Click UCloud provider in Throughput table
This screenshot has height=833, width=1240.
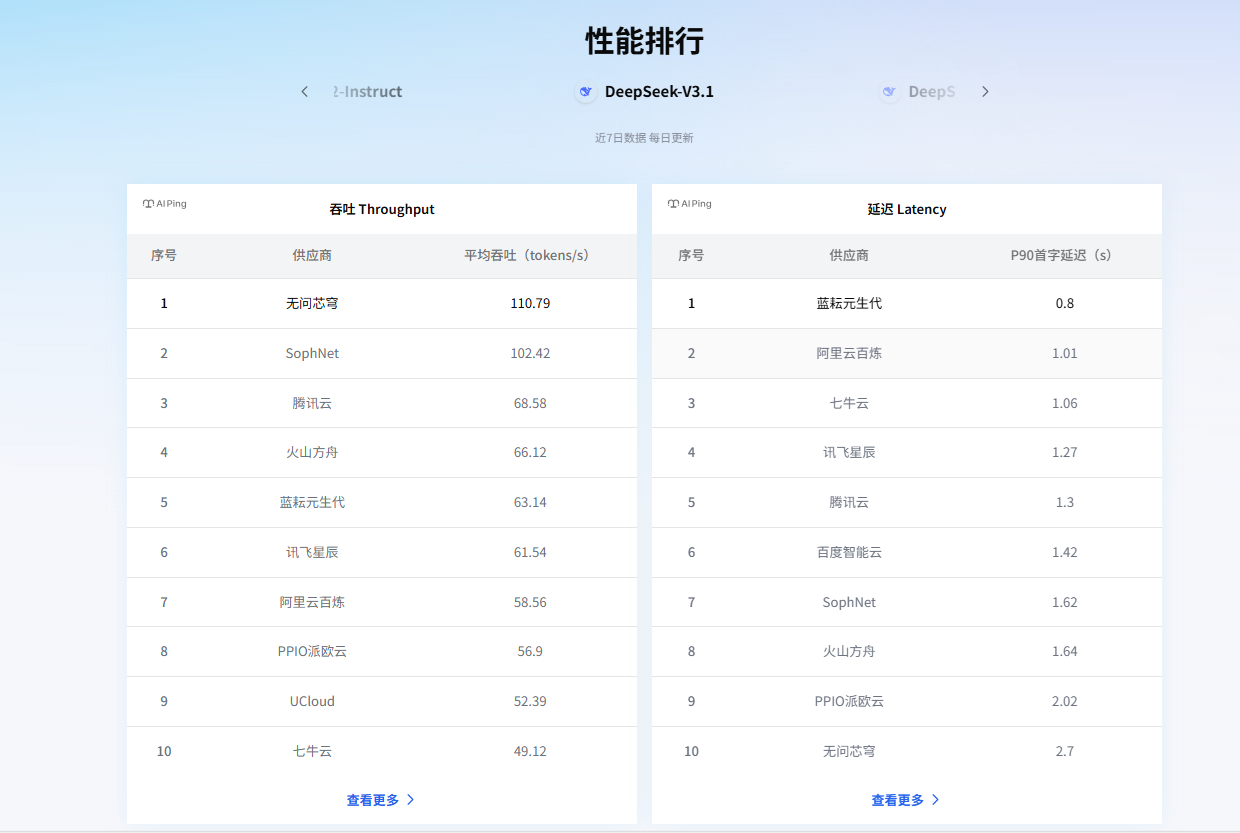pos(312,701)
